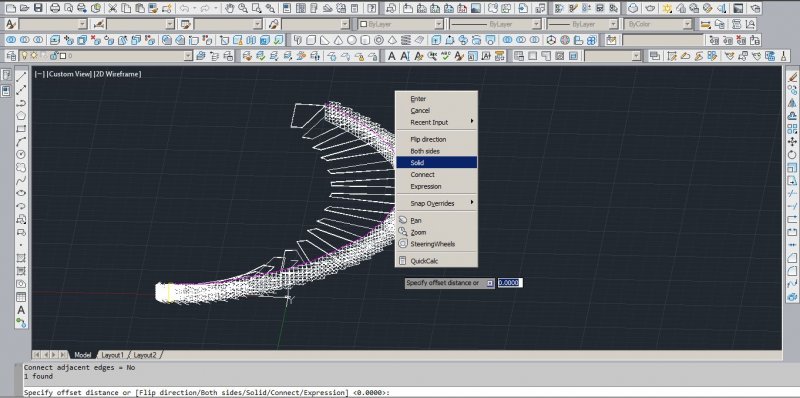
Task: Open the text style dropdown
Action: coord(83,24)
